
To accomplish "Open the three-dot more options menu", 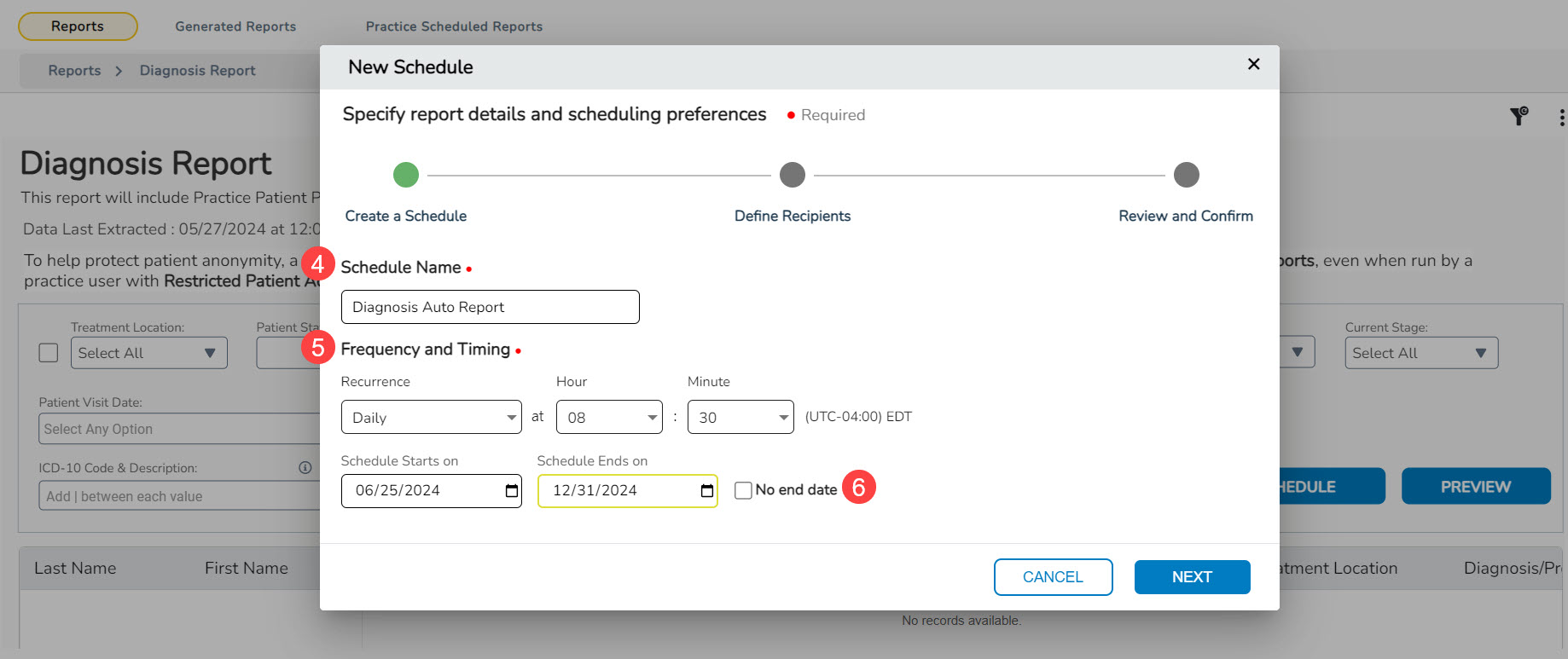I will point(1561,118).
